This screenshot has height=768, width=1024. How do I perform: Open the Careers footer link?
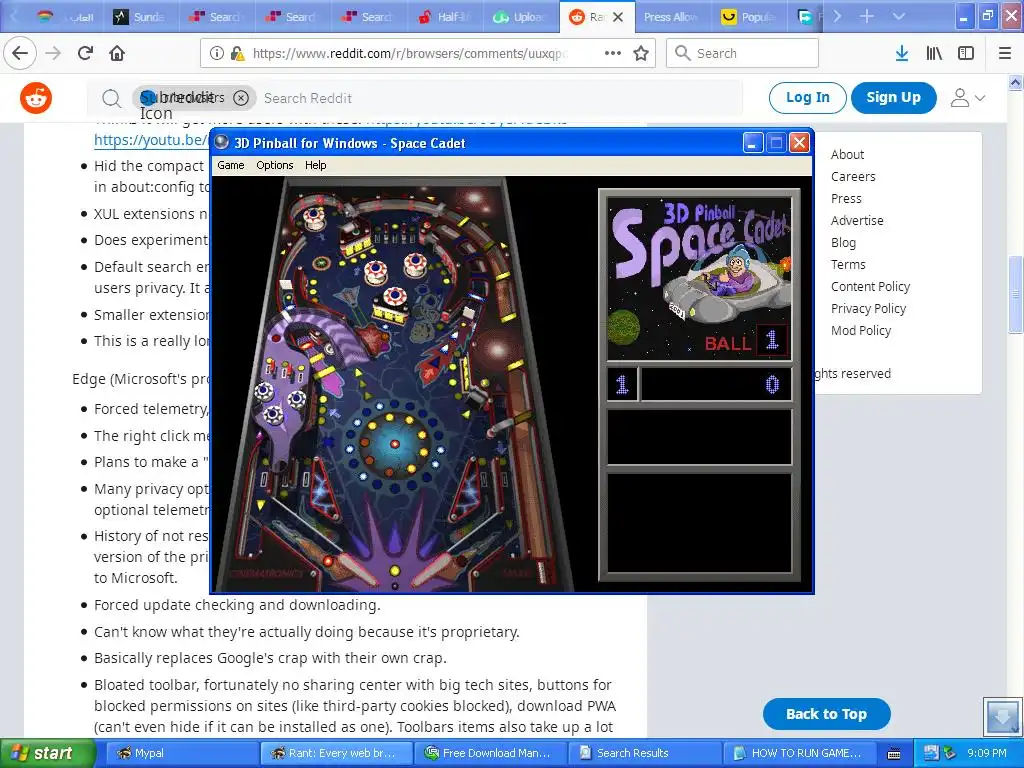853,177
